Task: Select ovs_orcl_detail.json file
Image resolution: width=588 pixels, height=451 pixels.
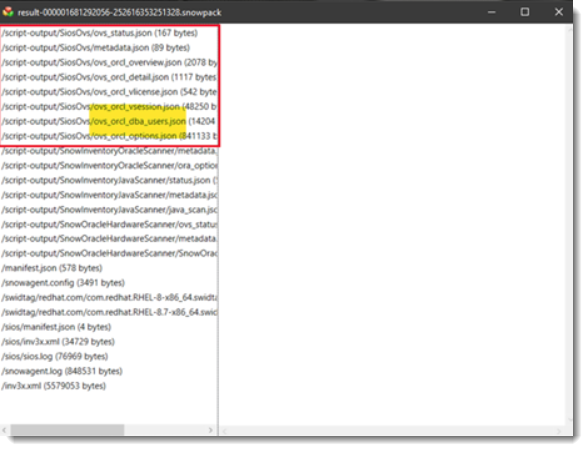Action: [110, 77]
